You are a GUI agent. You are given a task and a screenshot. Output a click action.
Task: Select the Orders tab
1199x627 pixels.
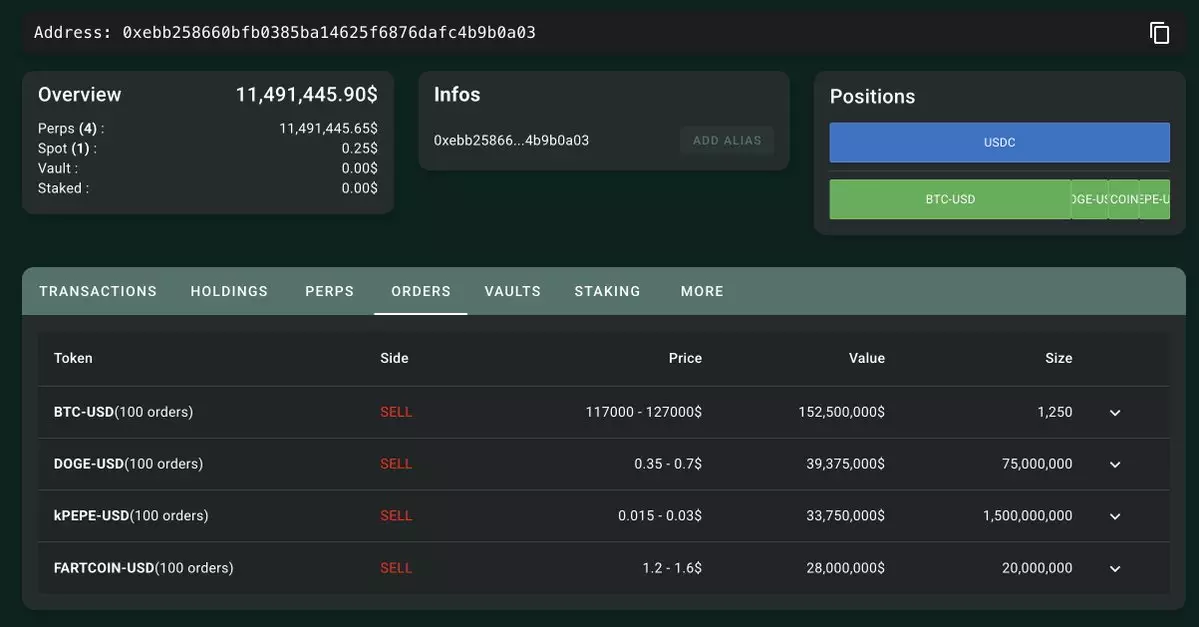coord(420,291)
